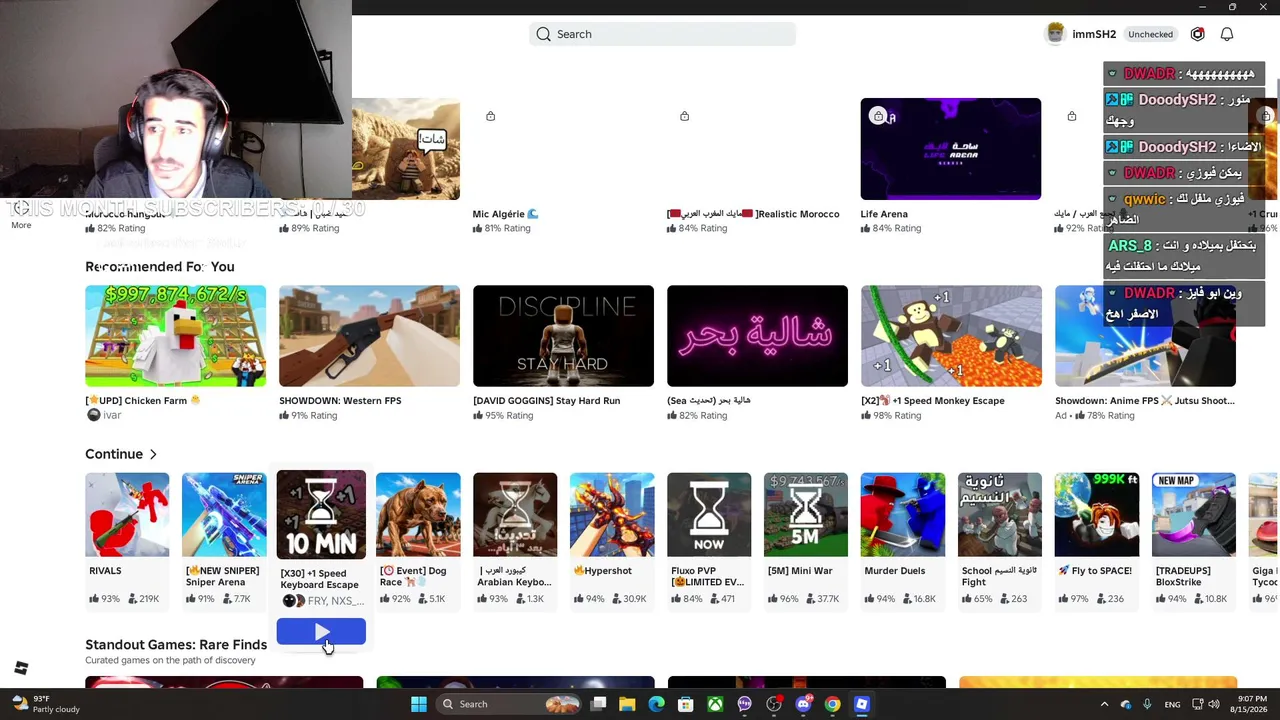1280x720 pixels.
Task: Open the Sniper Arena game thumbnail
Action: 224,515
